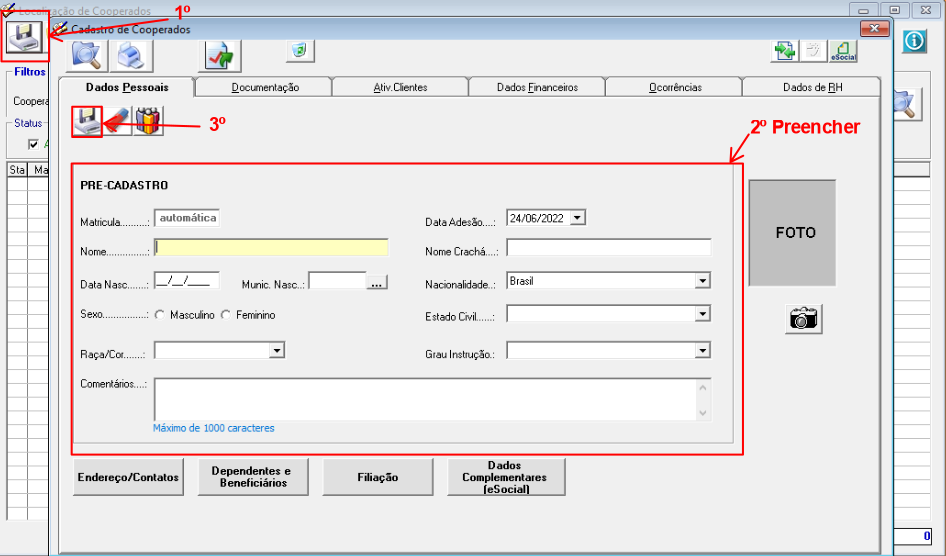Focus the Munic. Nasc. input field

click(x=337, y=280)
